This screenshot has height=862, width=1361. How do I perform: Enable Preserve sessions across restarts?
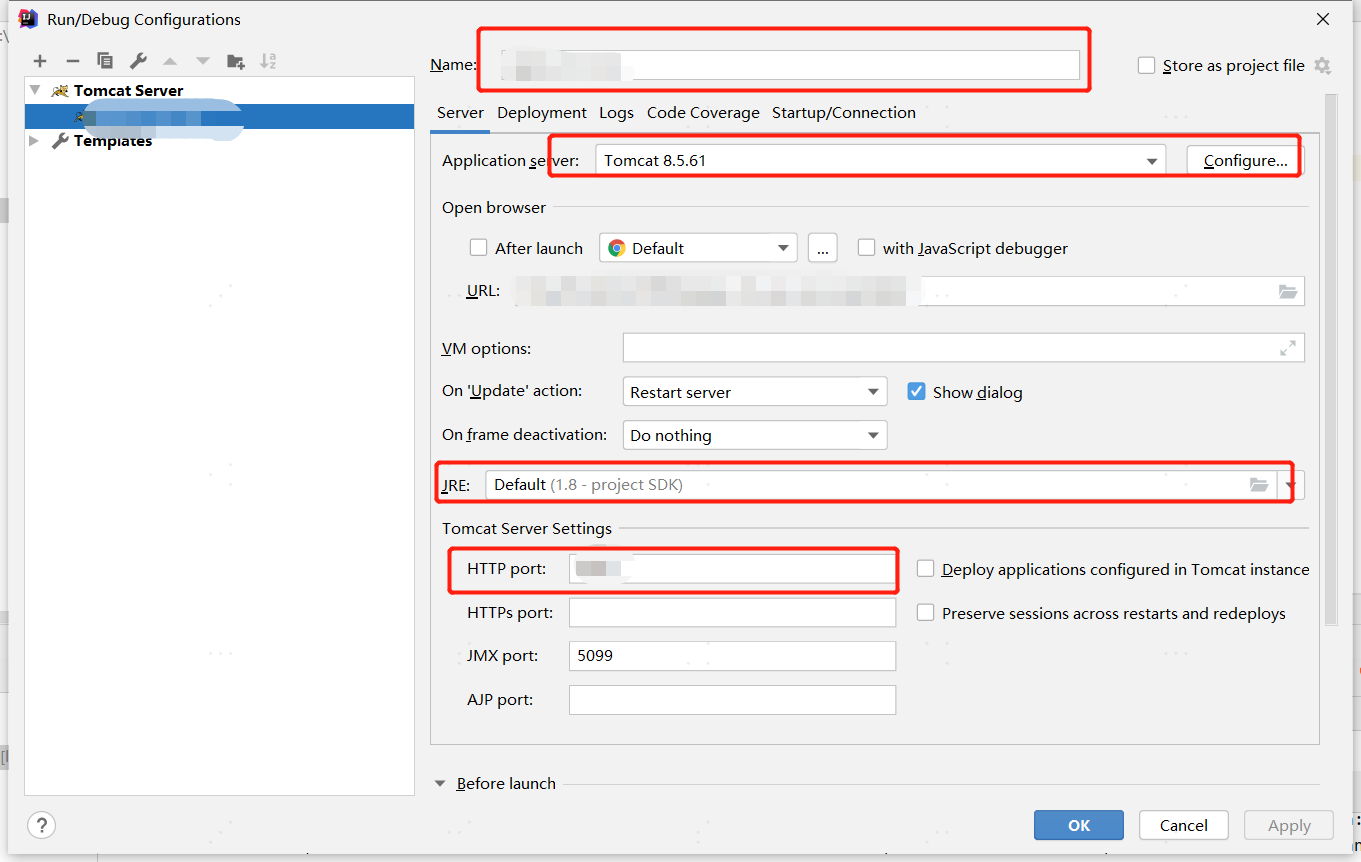[926, 613]
